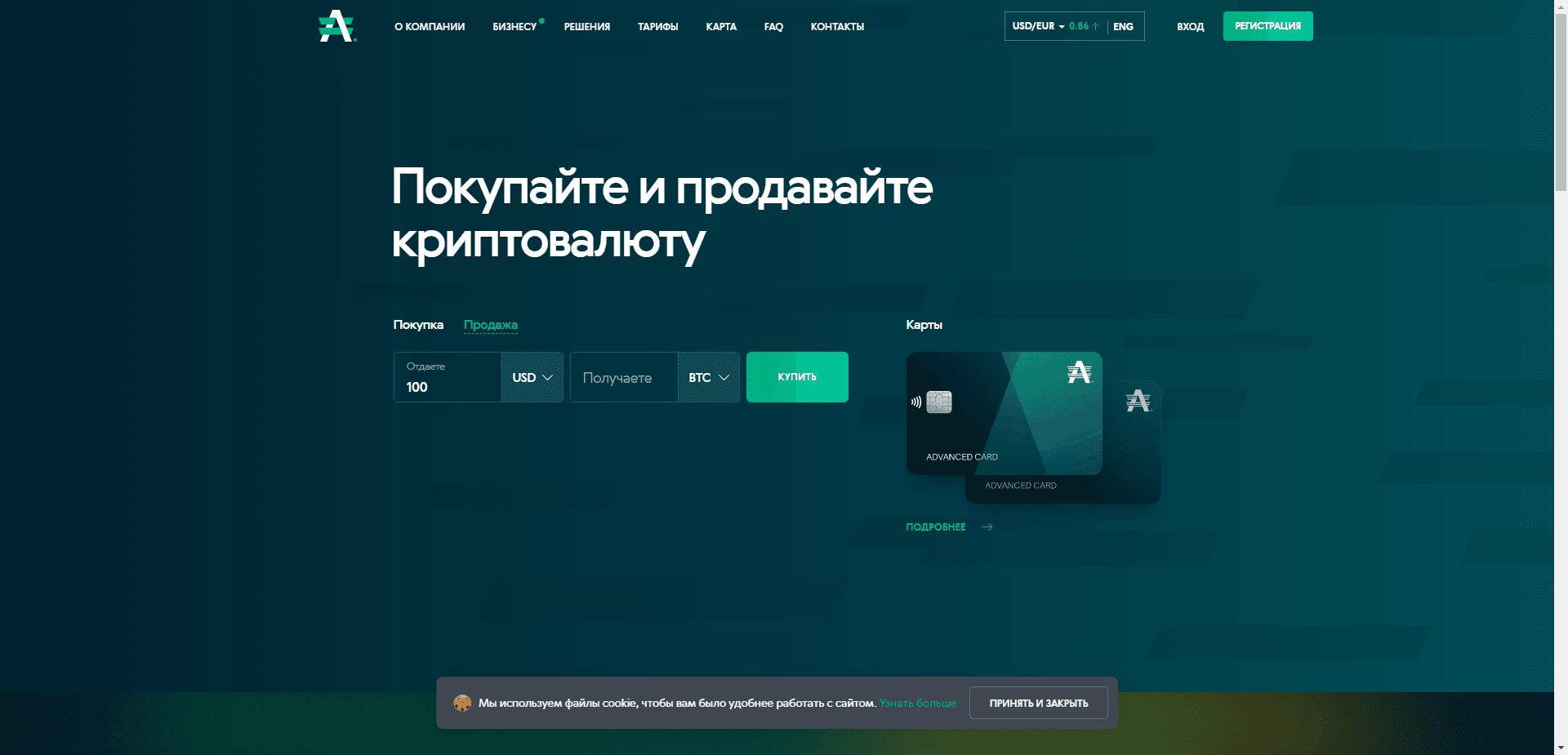
Task: Click the cookie icon in the consent banner
Action: pos(463,703)
